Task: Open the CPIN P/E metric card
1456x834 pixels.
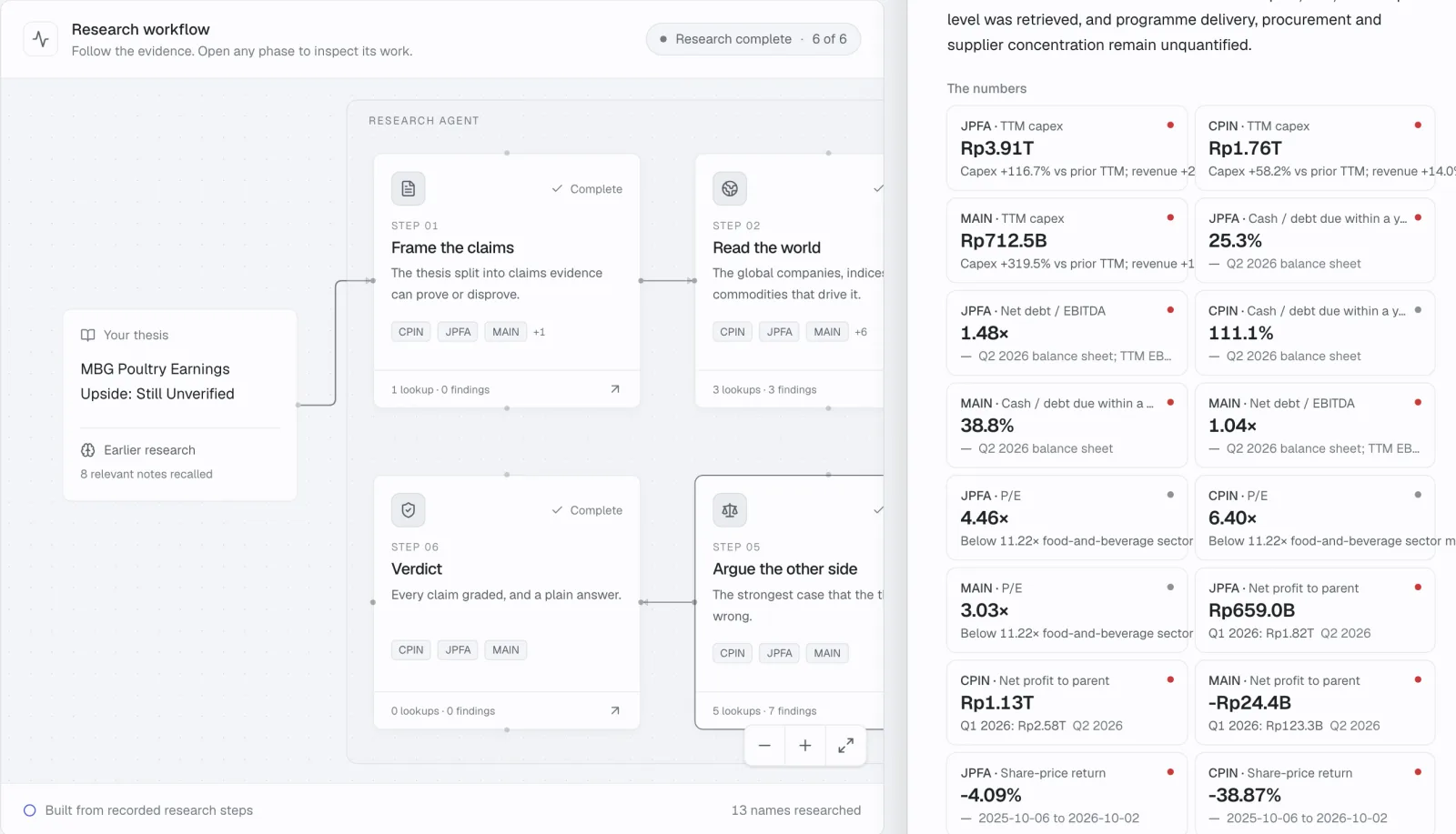Action: pyautogui.click(x=1315, y=517)
